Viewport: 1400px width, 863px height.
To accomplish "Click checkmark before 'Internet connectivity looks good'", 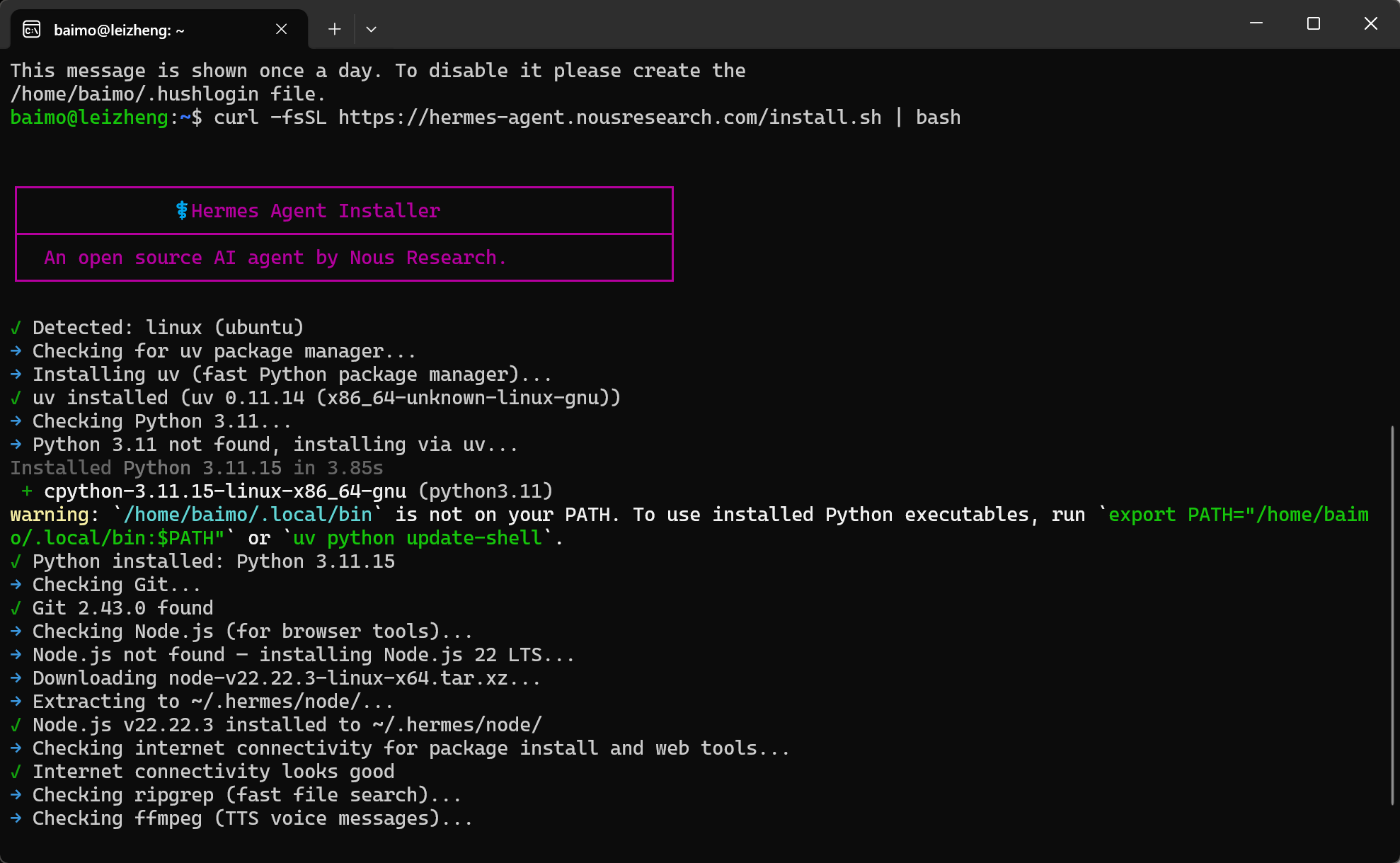I will pyautogui.click(x=16, y=772).
